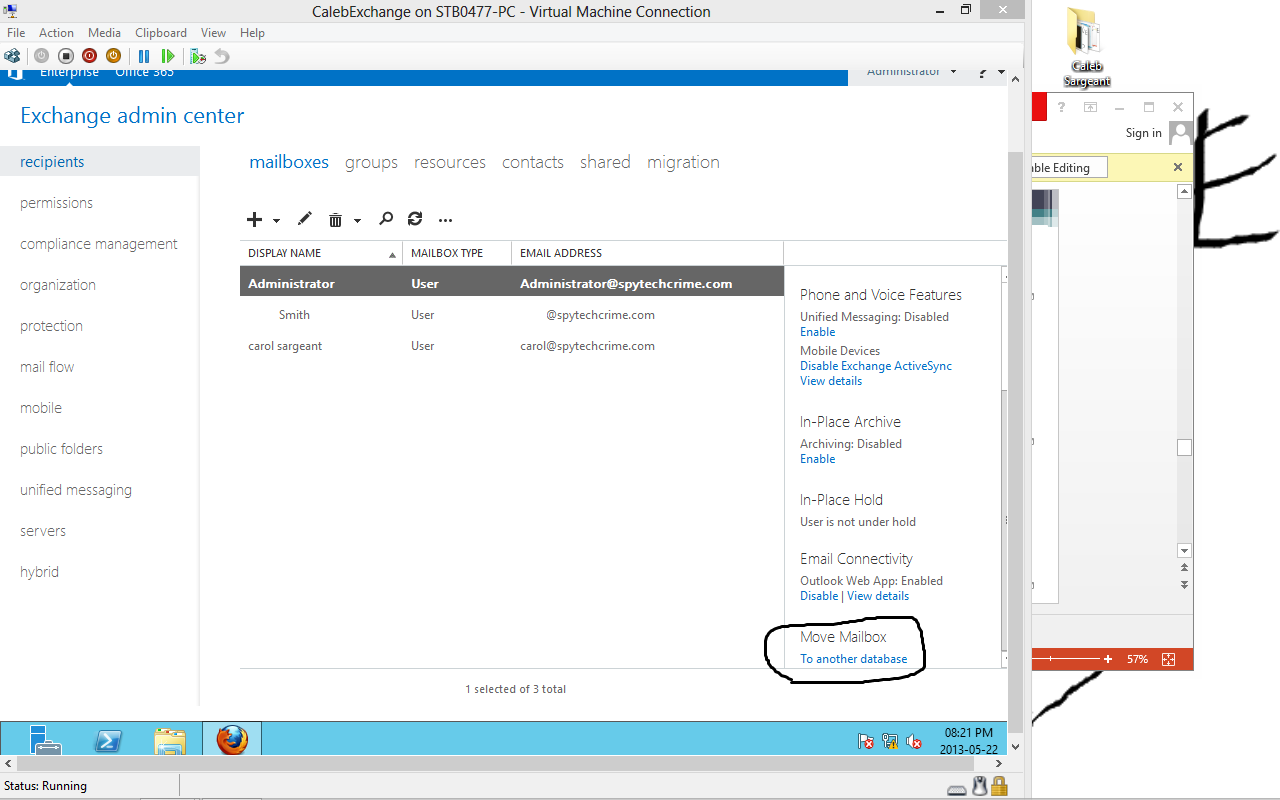This screenshot has height=800, width=1280.
Task: Pause the virtual machine
Action: tap(144, 56)
